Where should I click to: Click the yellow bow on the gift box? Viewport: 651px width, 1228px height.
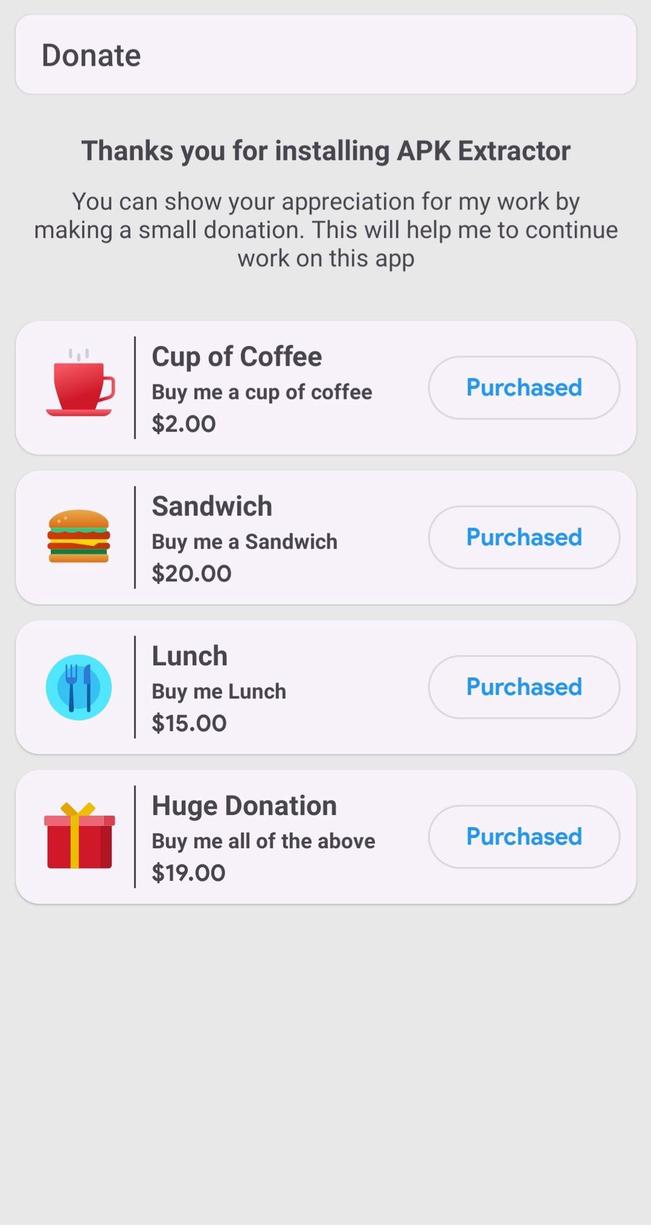[79, 808]
